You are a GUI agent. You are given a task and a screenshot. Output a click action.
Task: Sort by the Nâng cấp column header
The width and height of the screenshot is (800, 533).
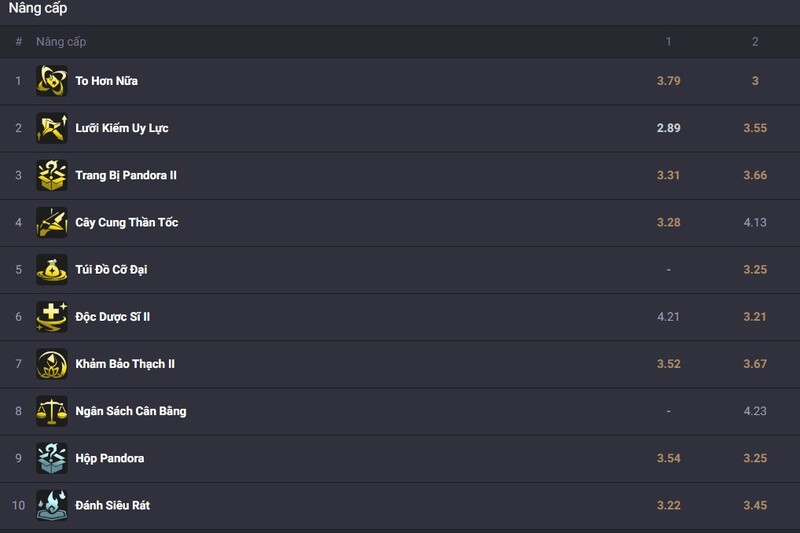[x=61, y=42]
